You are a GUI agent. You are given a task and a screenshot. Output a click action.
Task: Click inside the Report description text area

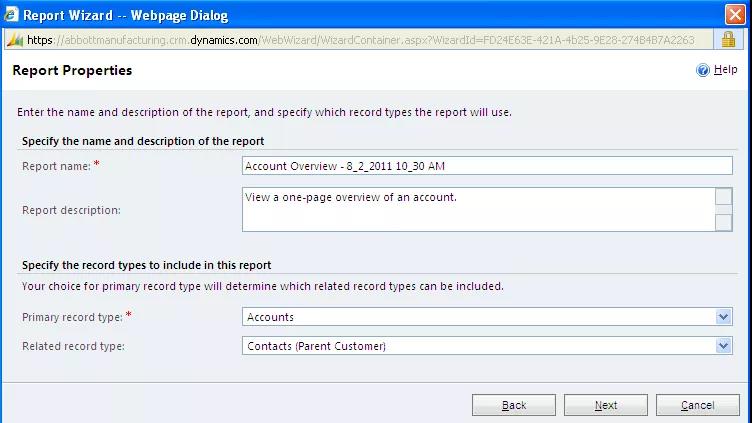[x=476, y=209]
